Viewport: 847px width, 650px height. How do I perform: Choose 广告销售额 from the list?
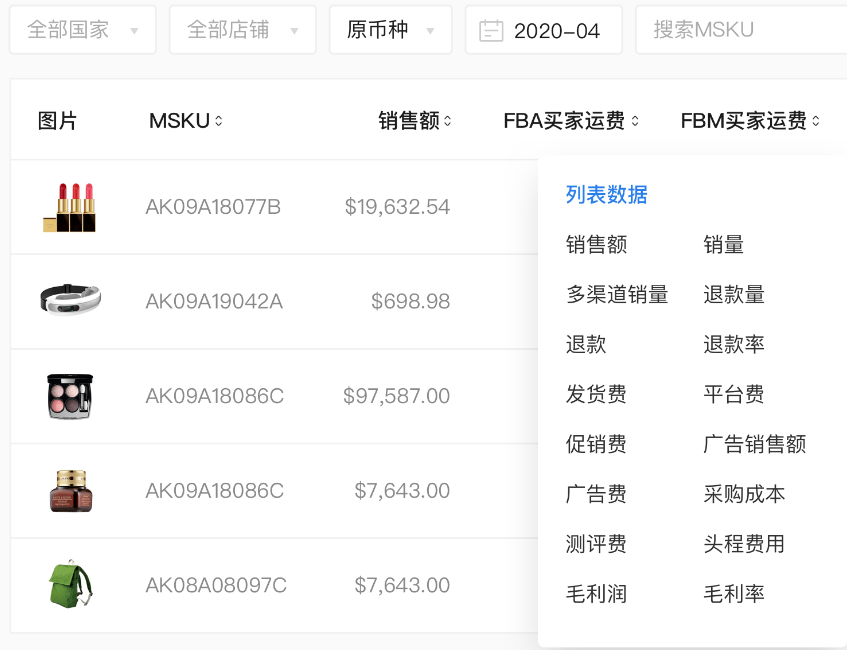[x=754, y=444]
